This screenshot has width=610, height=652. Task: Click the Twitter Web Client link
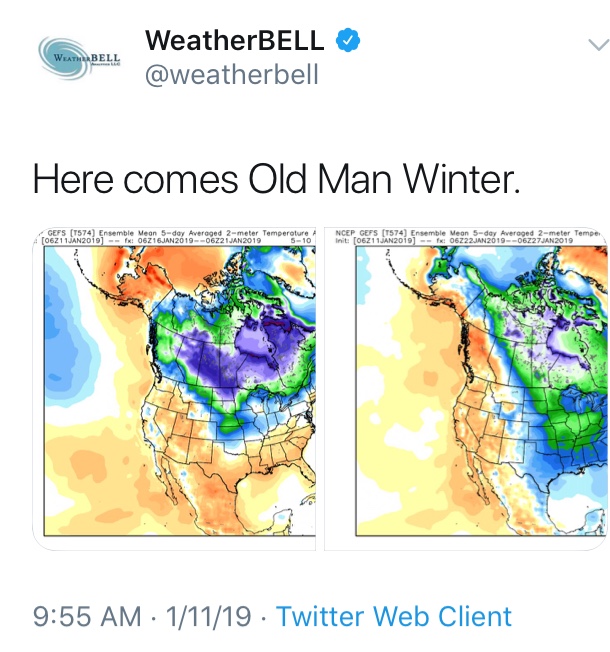pyautogui.click(x=394, y=616)
